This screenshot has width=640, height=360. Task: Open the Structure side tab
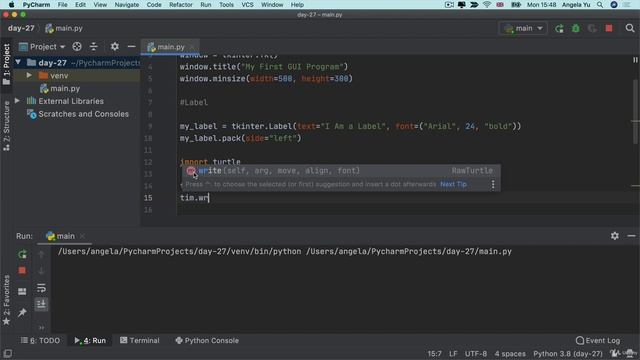click(x=6, y=126)
